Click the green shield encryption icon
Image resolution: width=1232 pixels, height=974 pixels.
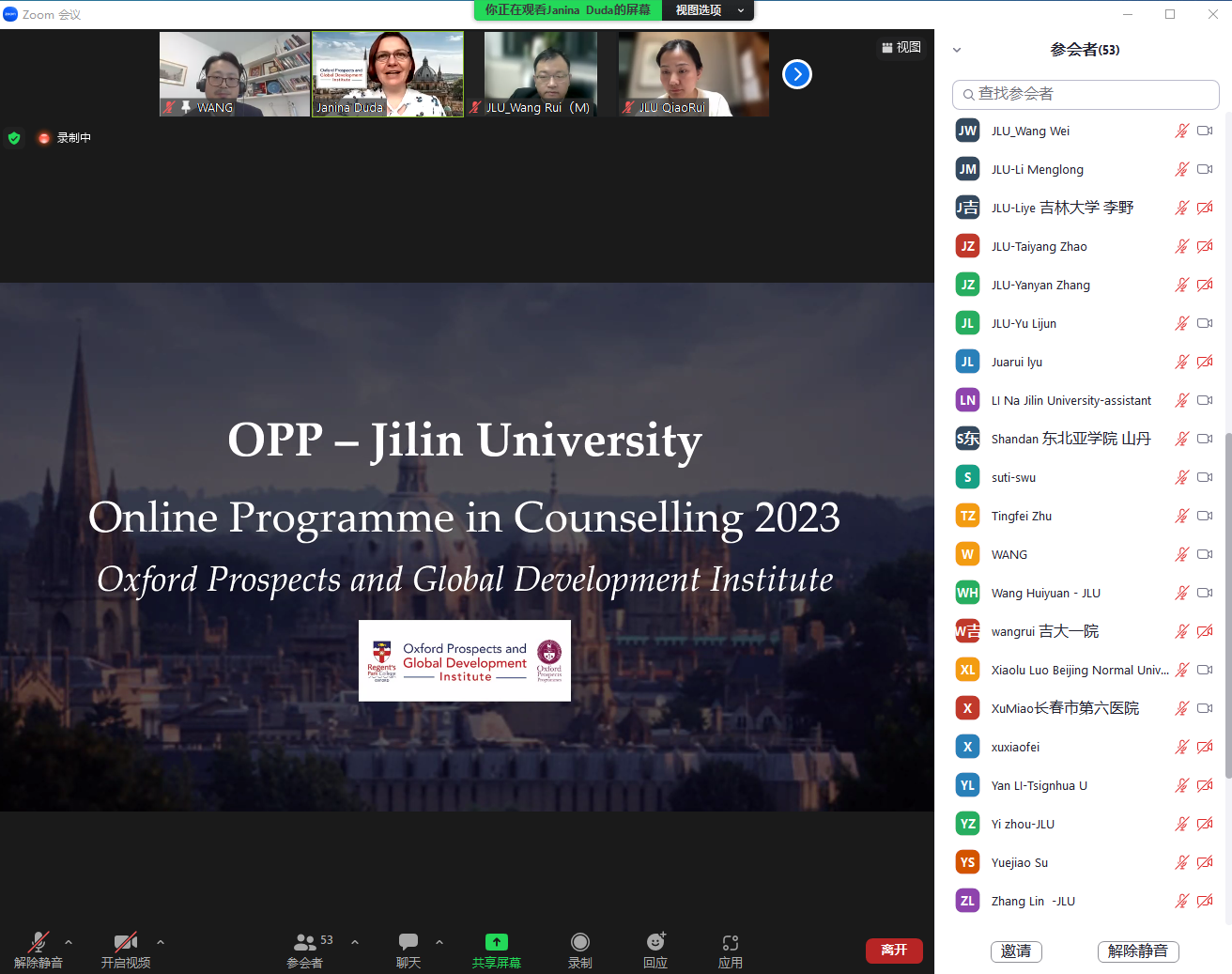[x=14, y=138]
